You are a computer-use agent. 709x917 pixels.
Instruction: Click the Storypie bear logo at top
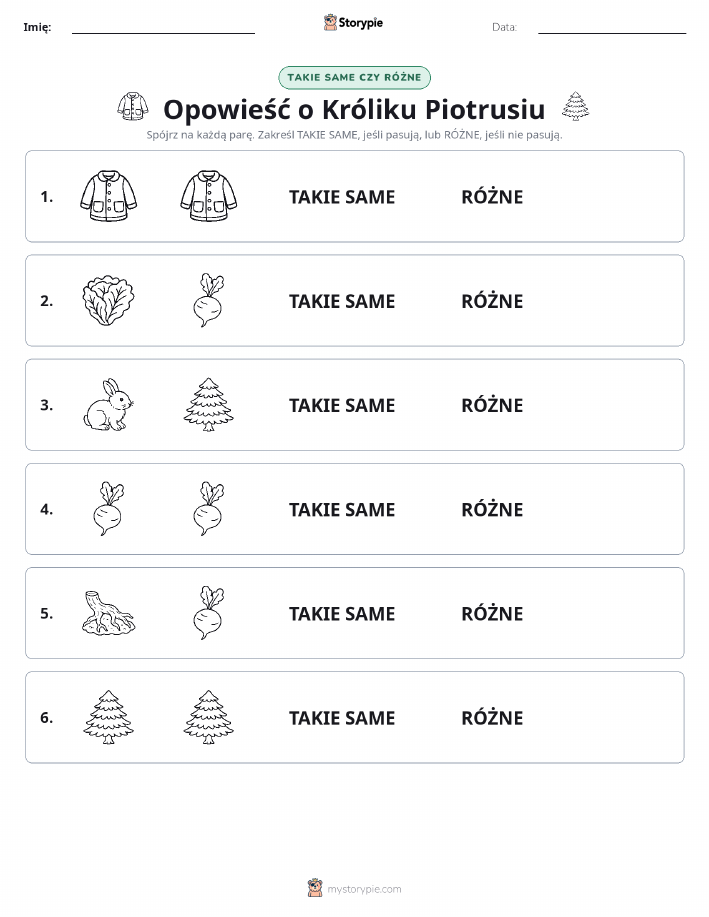coord(353,23)
